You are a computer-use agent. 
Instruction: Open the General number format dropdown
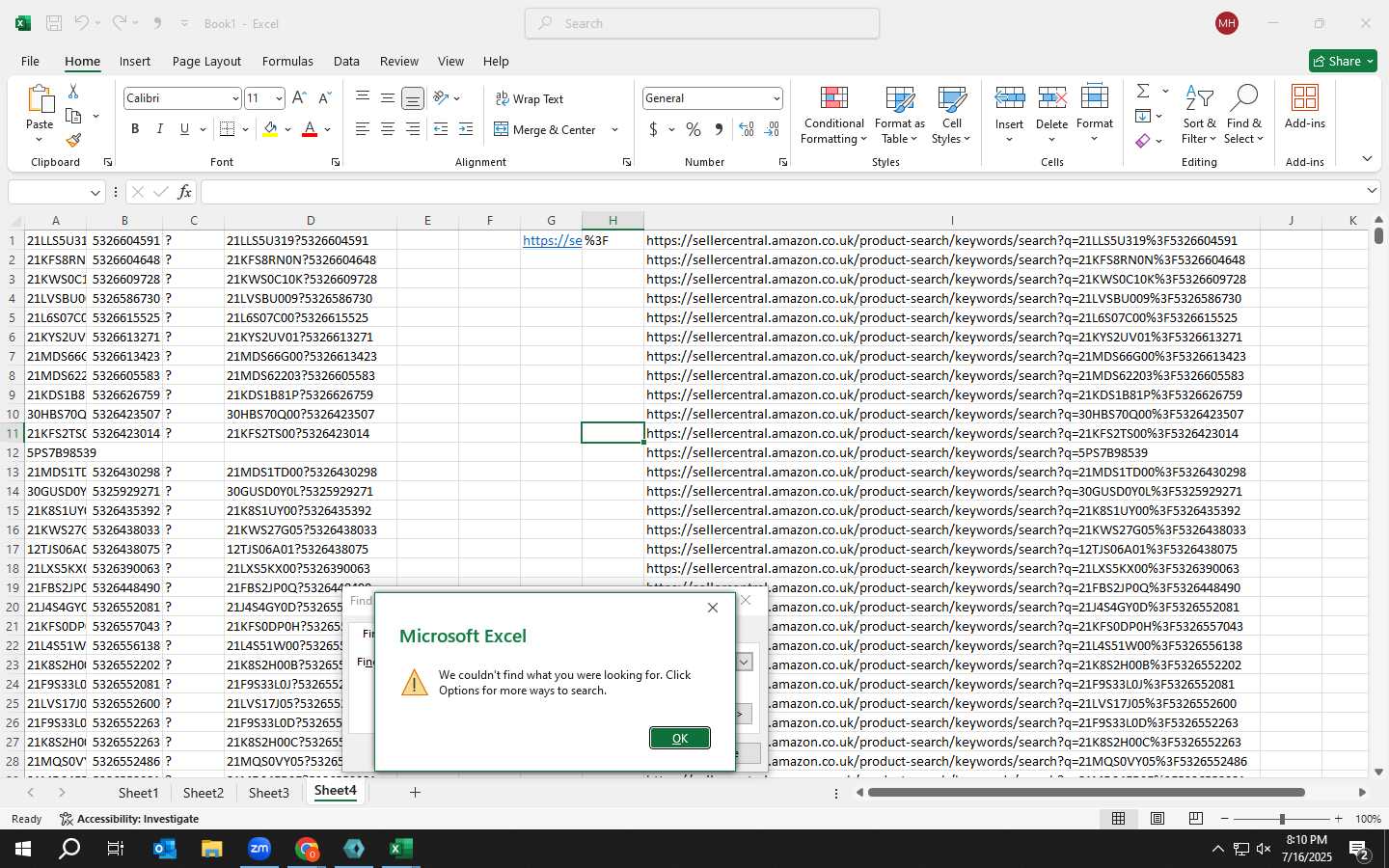[x=776, y=98]
